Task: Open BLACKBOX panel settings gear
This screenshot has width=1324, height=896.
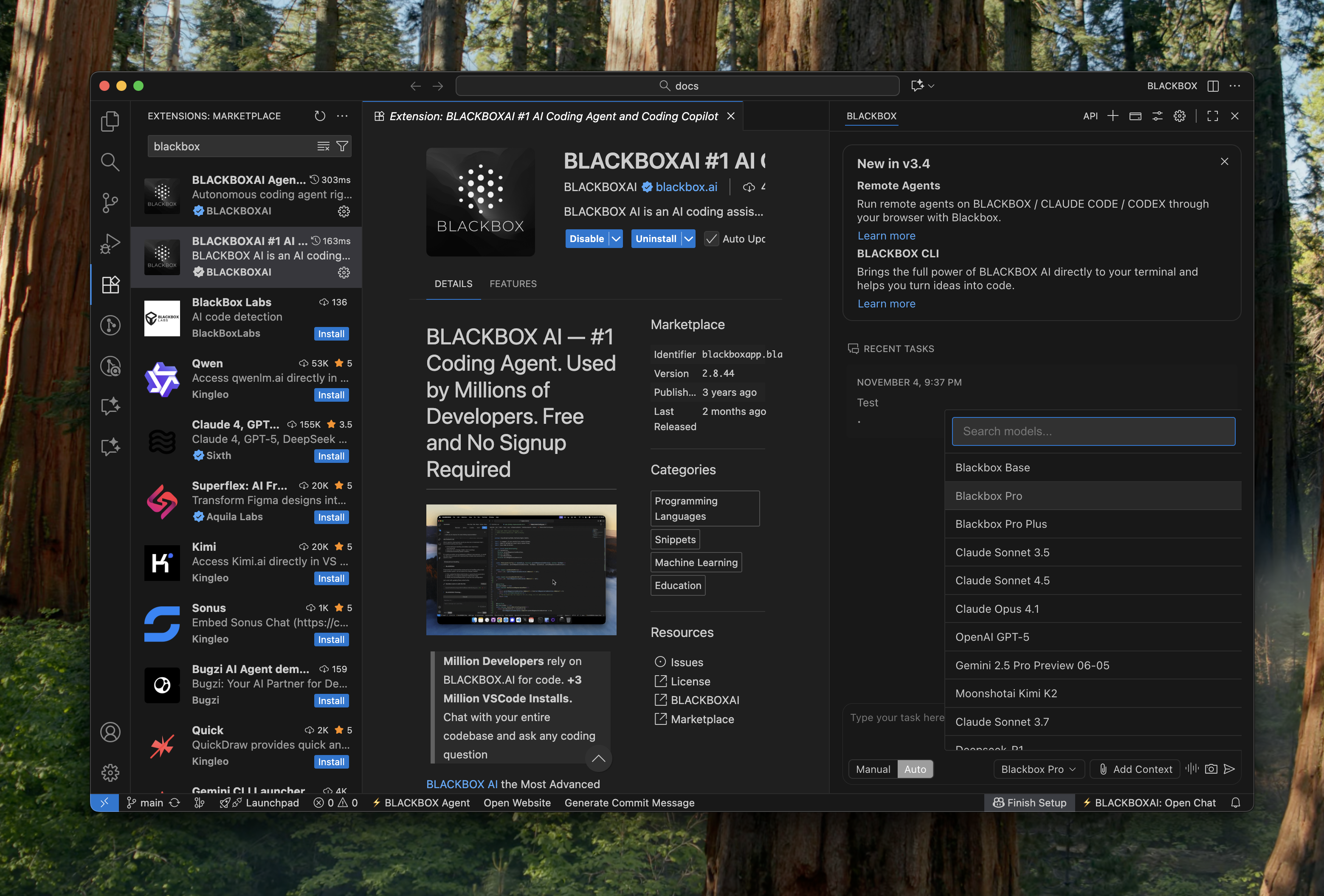Action: (x=1179, y=116)
